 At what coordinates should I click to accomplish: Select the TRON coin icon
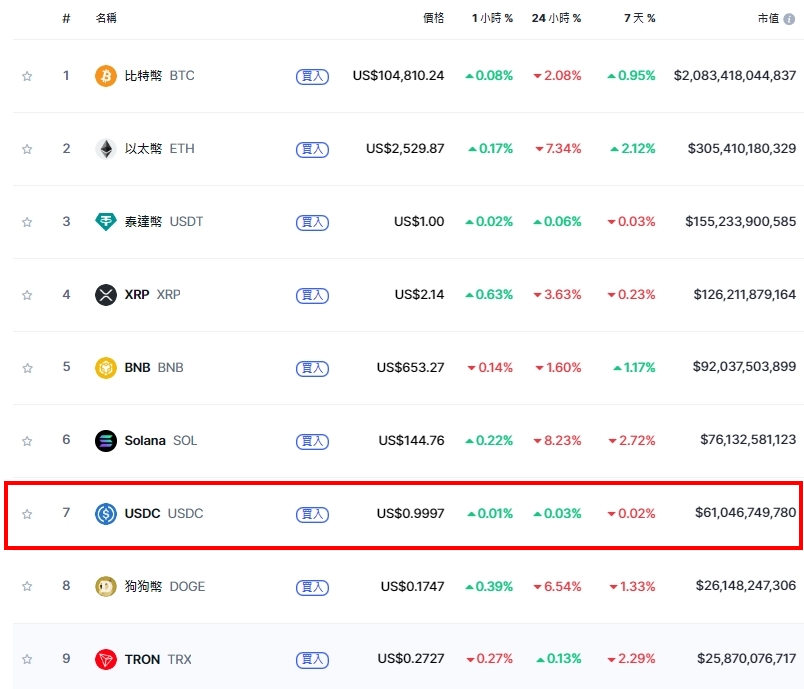(x=105, y=659)
